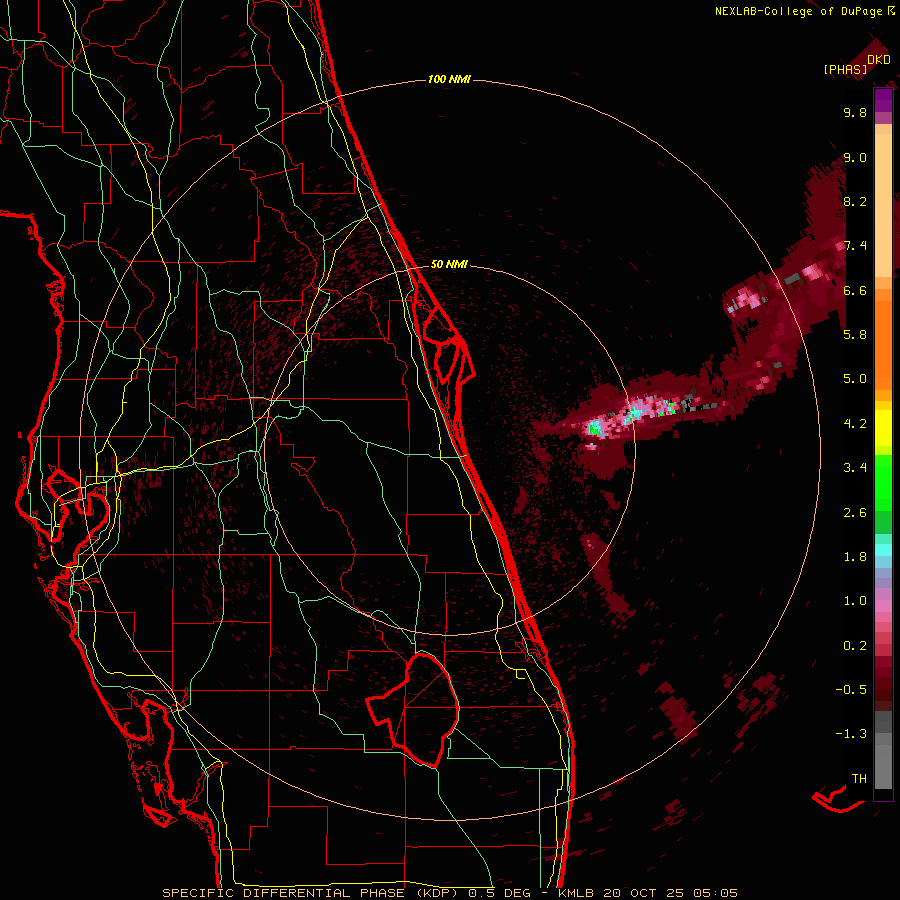
Task: Click the 6.6 value on the color scale
Action: pyautogui.click(x=855, y=290)
